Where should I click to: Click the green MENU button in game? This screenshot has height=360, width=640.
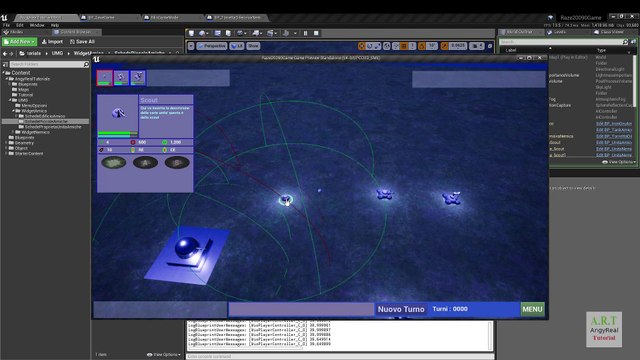(532, 309)
